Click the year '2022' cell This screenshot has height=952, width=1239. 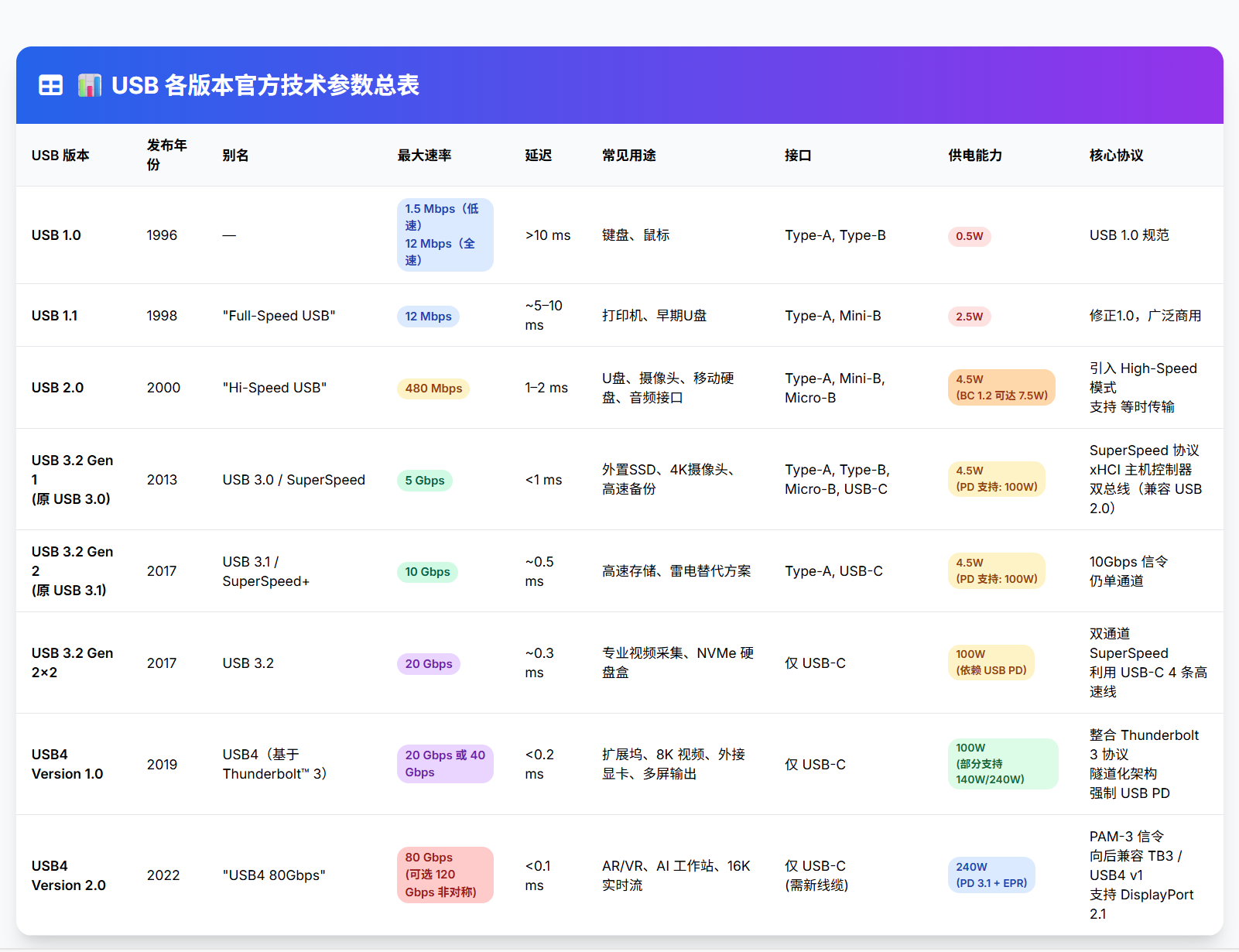click(163, 875)
